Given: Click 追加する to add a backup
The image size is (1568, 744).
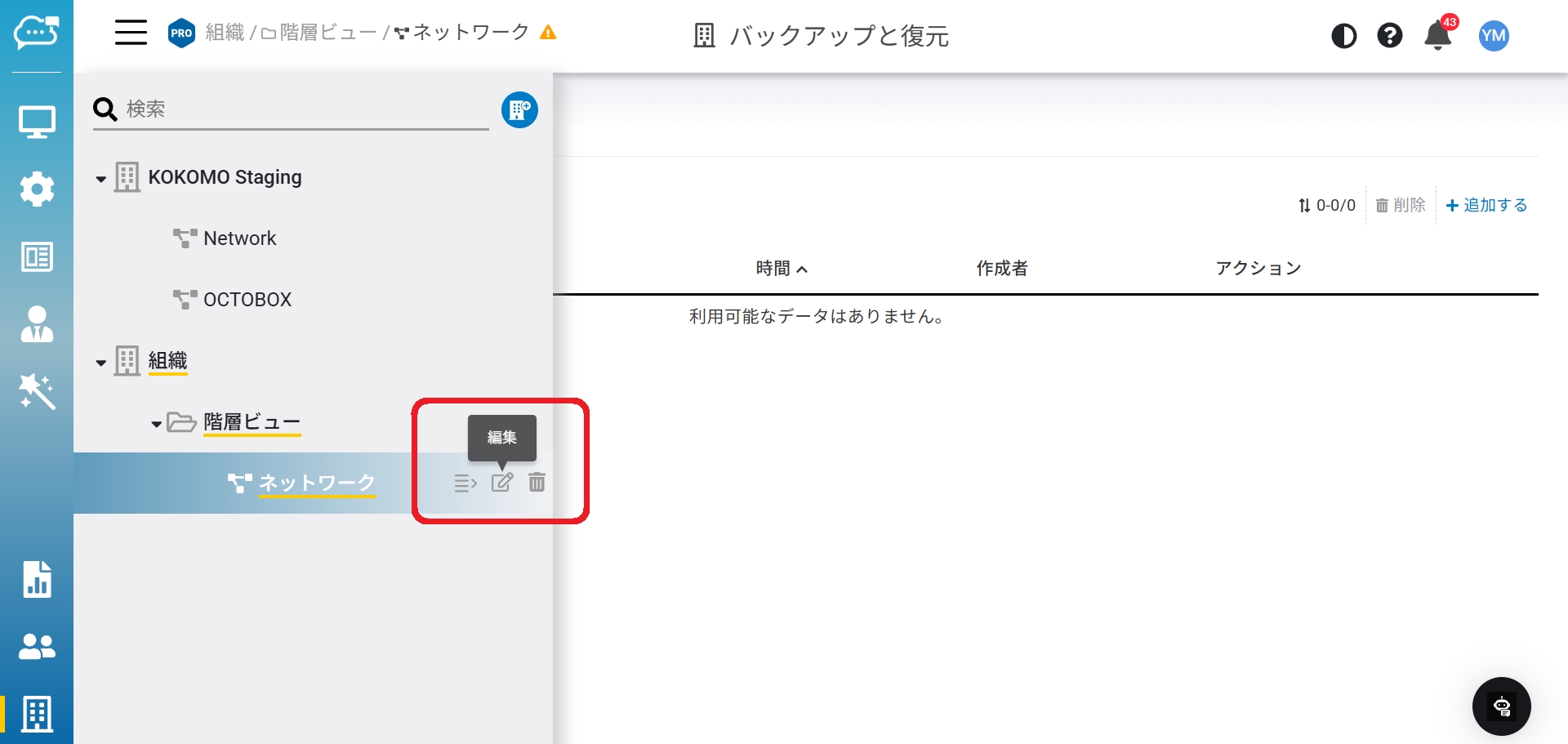Looking at the screenshot, I should [1486, 206].
